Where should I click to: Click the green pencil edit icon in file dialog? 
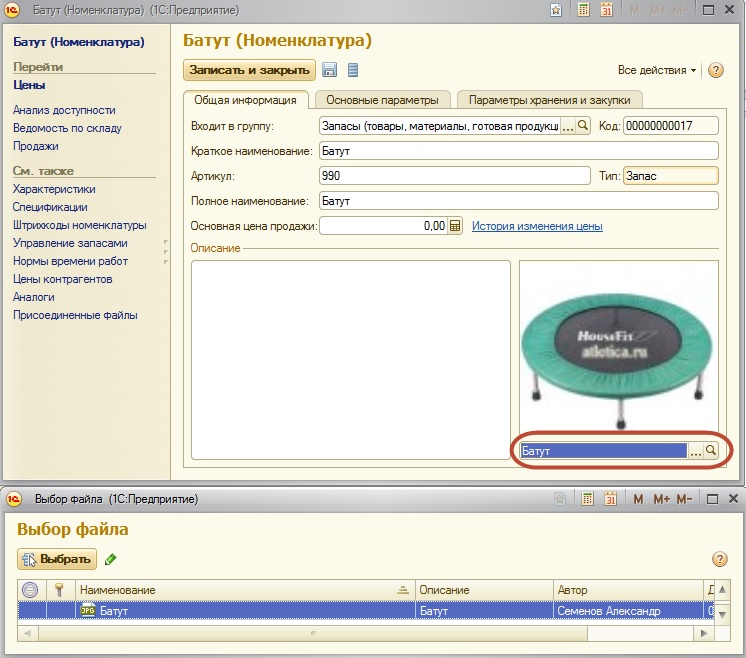111,559
